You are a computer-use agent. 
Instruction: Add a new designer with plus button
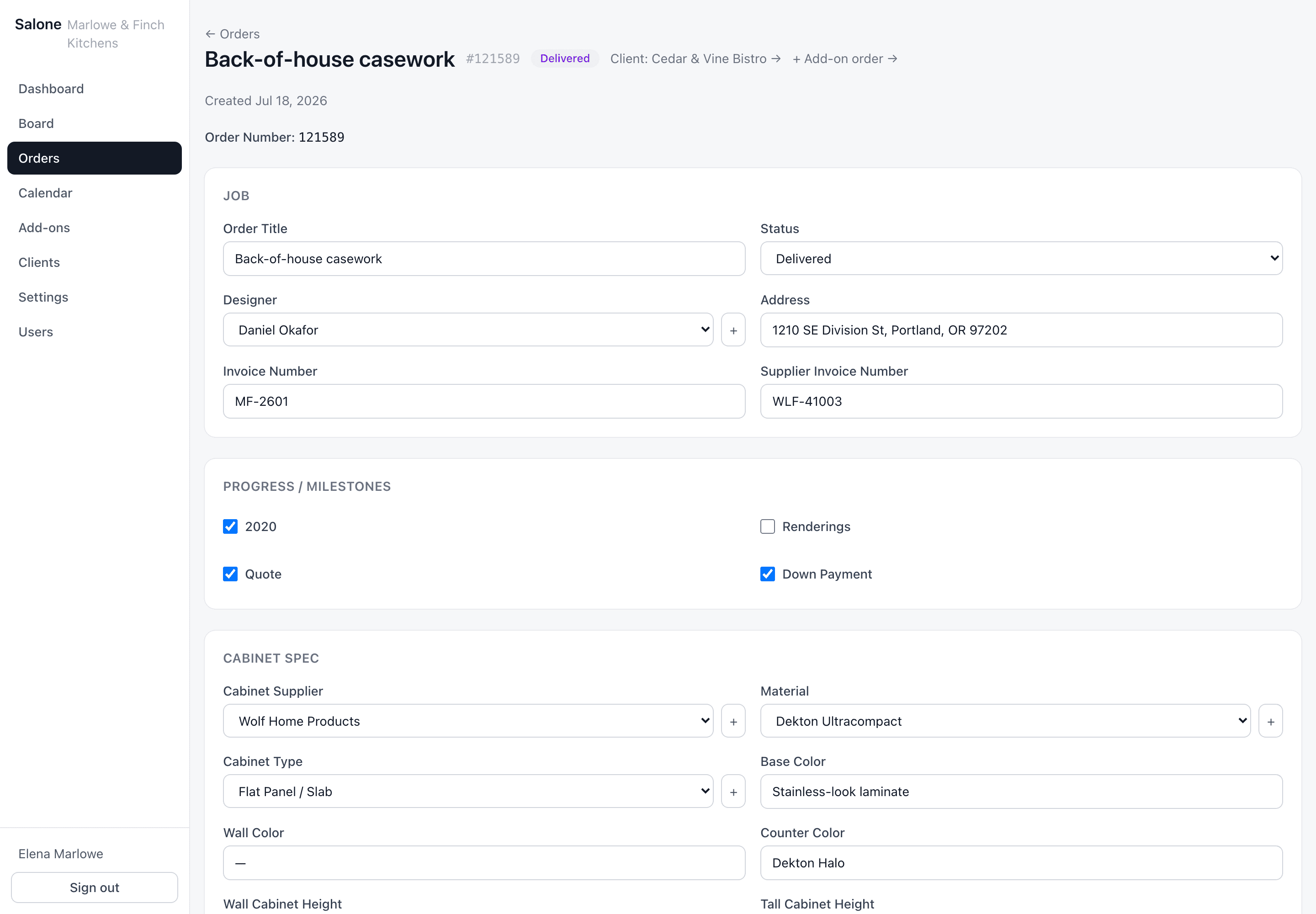point(733,330)
